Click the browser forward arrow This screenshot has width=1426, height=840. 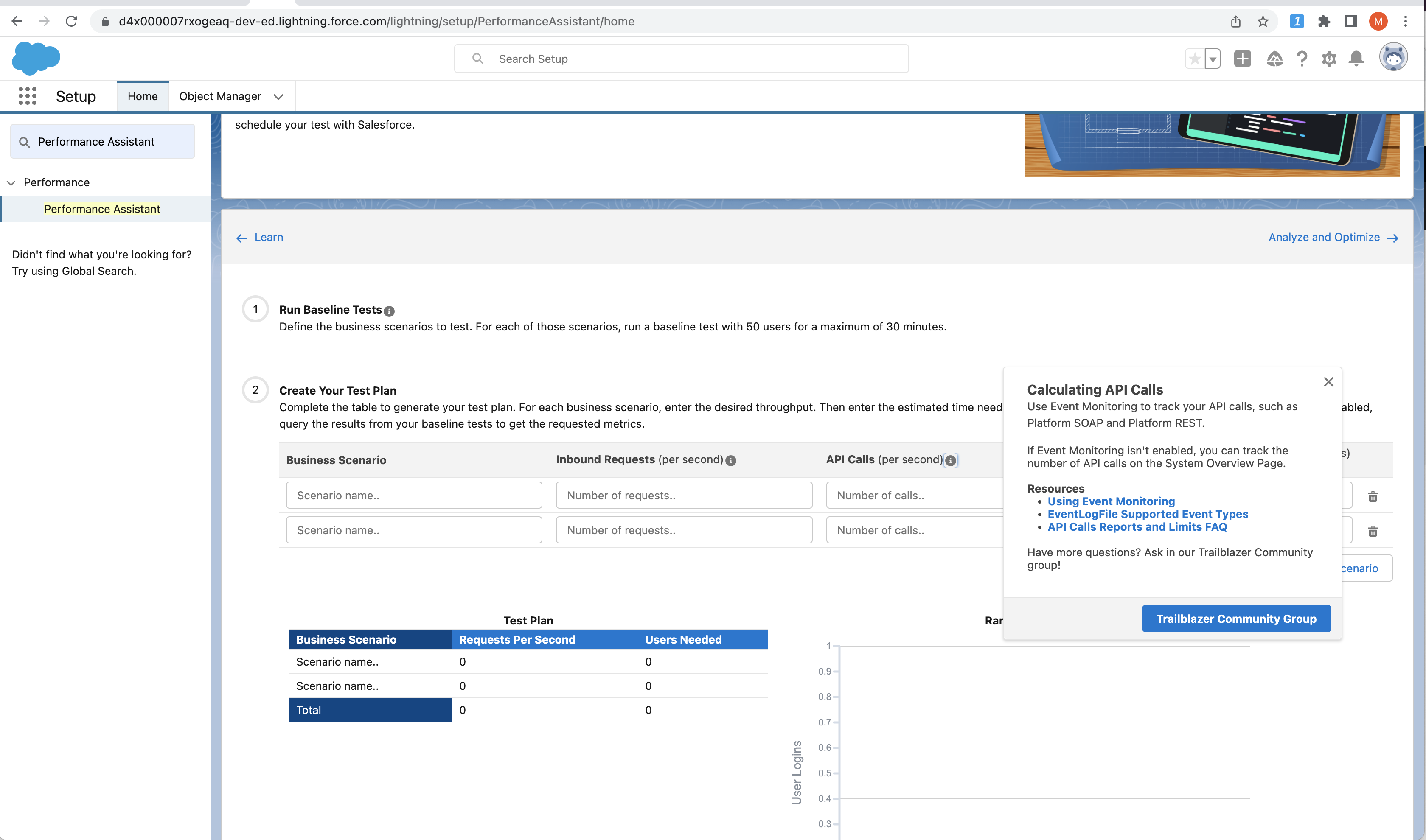click(44, 22)
